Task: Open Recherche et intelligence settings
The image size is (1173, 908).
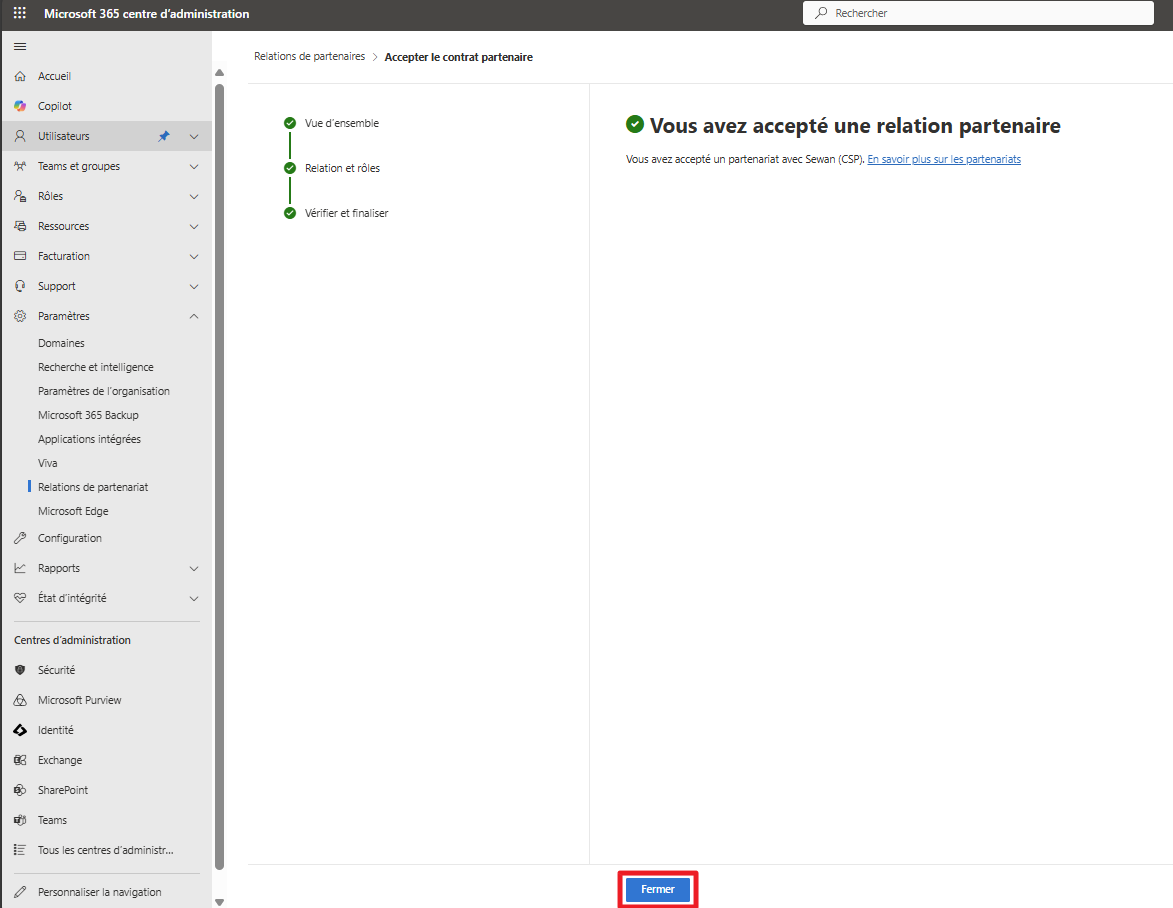Action: [96, 367]
